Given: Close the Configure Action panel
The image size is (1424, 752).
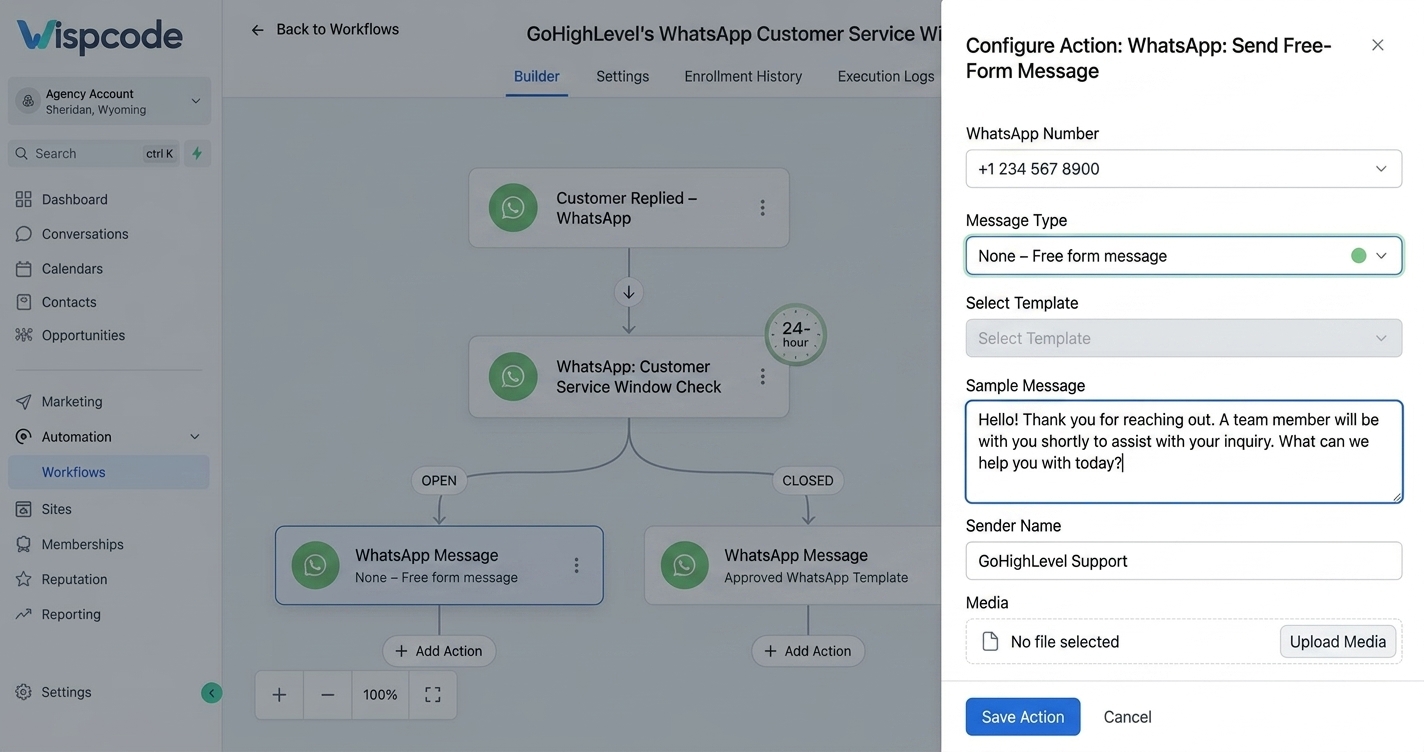Looking at the screenshot, I should click(x=1378, y=45).
